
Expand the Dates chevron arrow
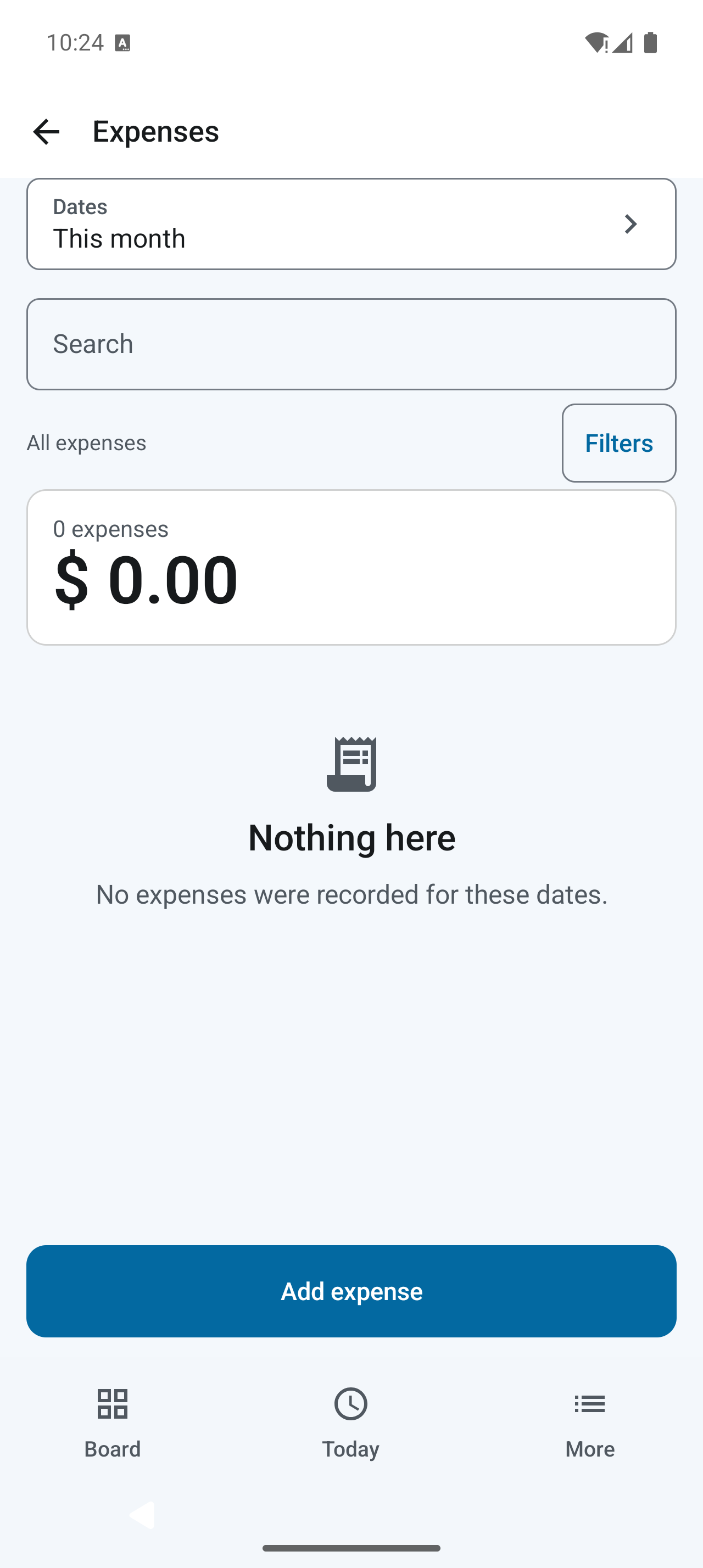click(x=631, y=224)
